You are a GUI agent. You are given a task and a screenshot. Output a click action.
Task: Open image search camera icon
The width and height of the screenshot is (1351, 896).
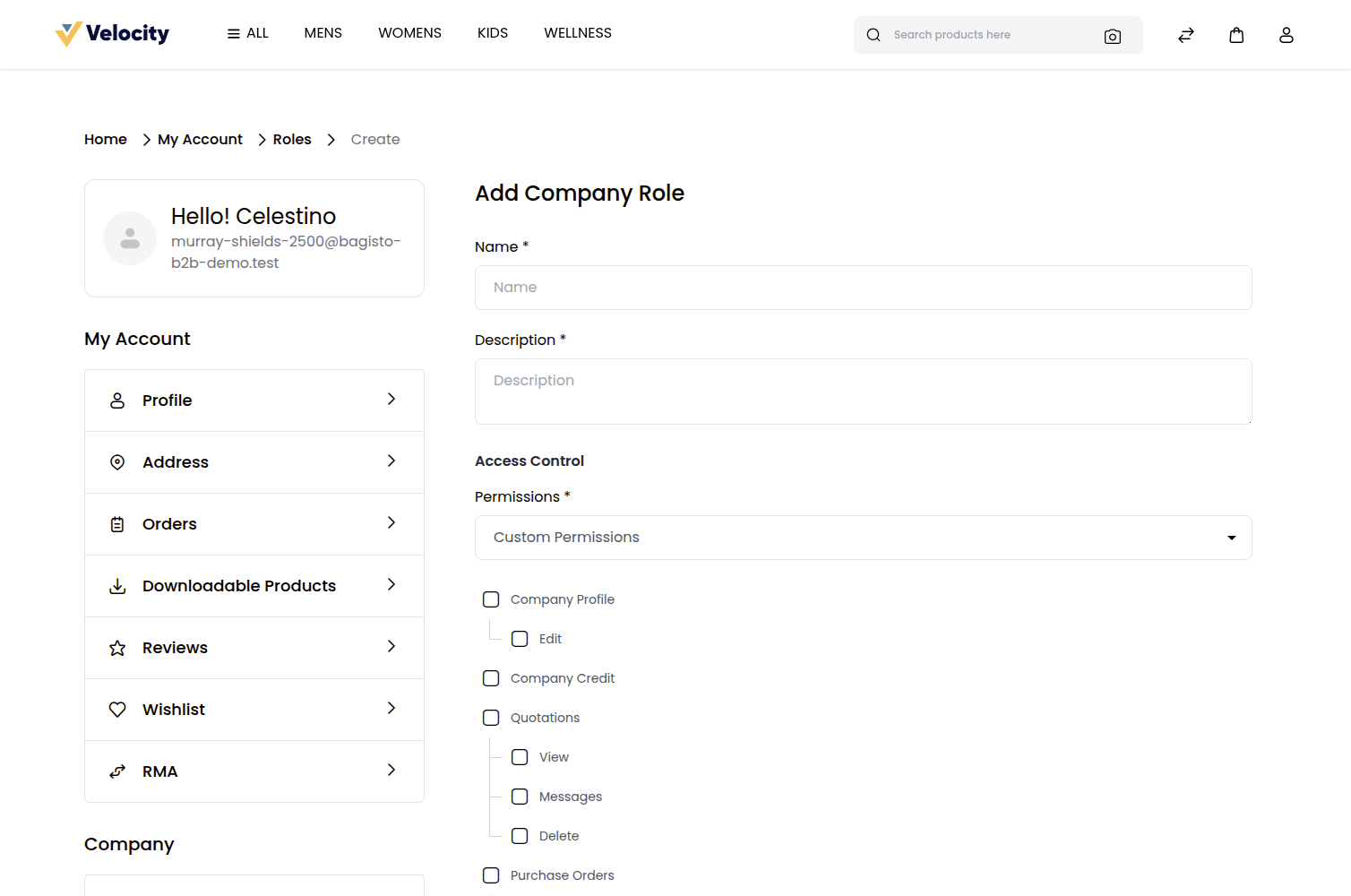pos(1113,36)
